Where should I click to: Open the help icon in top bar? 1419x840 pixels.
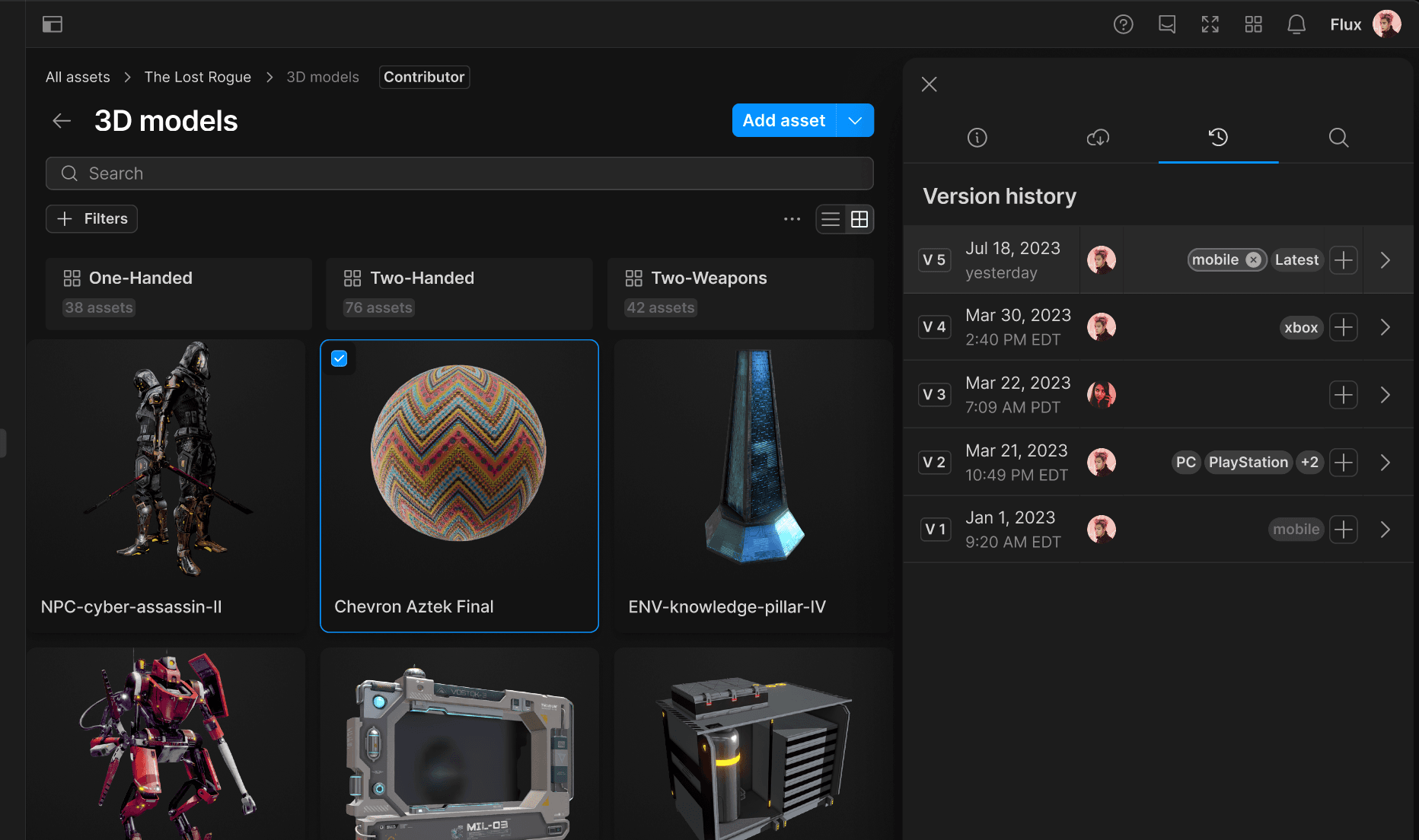click(1123, 24)
